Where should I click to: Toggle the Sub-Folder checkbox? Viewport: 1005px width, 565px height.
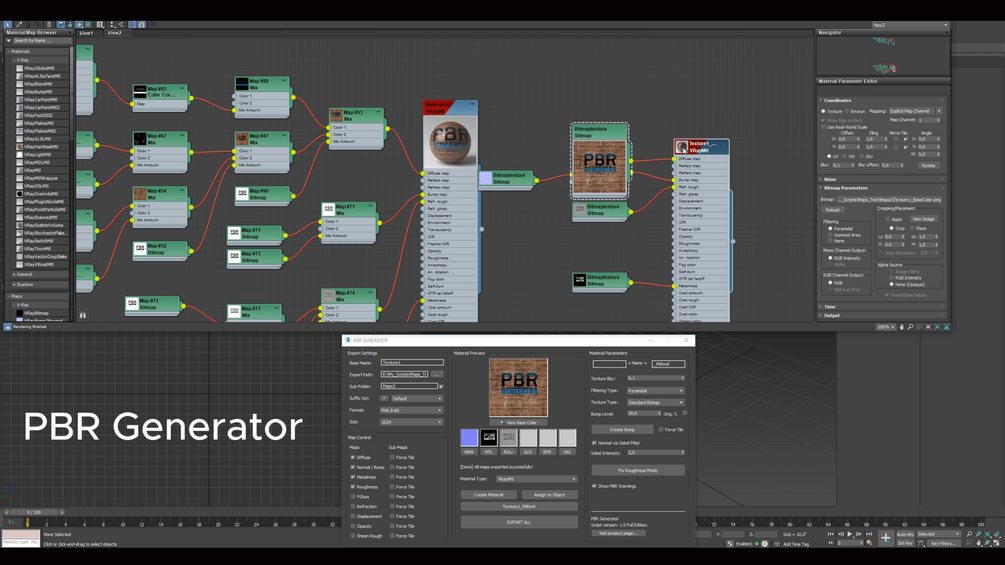pyautogui.click(x=441, y=386)
